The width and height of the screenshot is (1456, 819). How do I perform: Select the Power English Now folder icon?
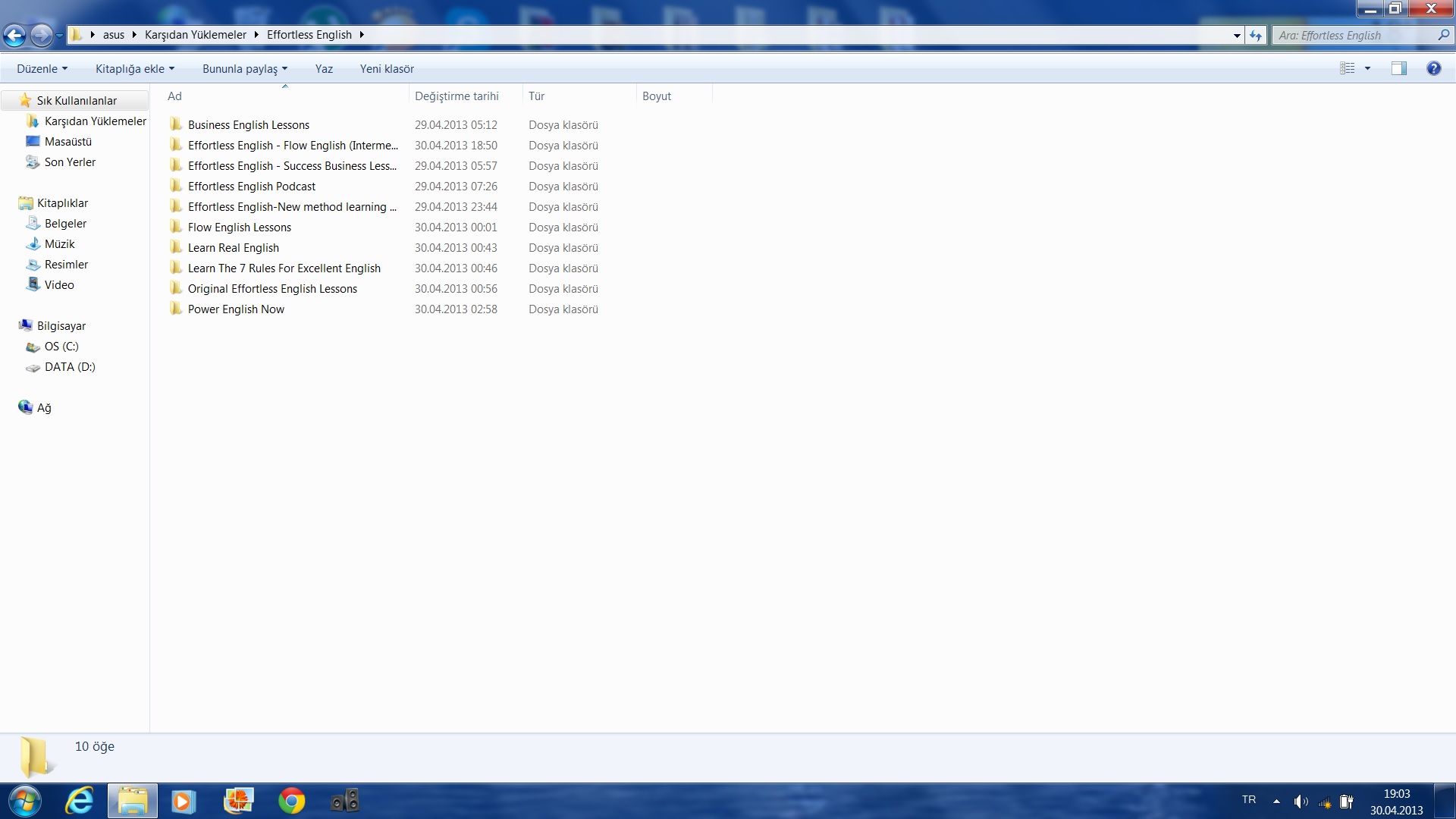[x=176, y=309]
